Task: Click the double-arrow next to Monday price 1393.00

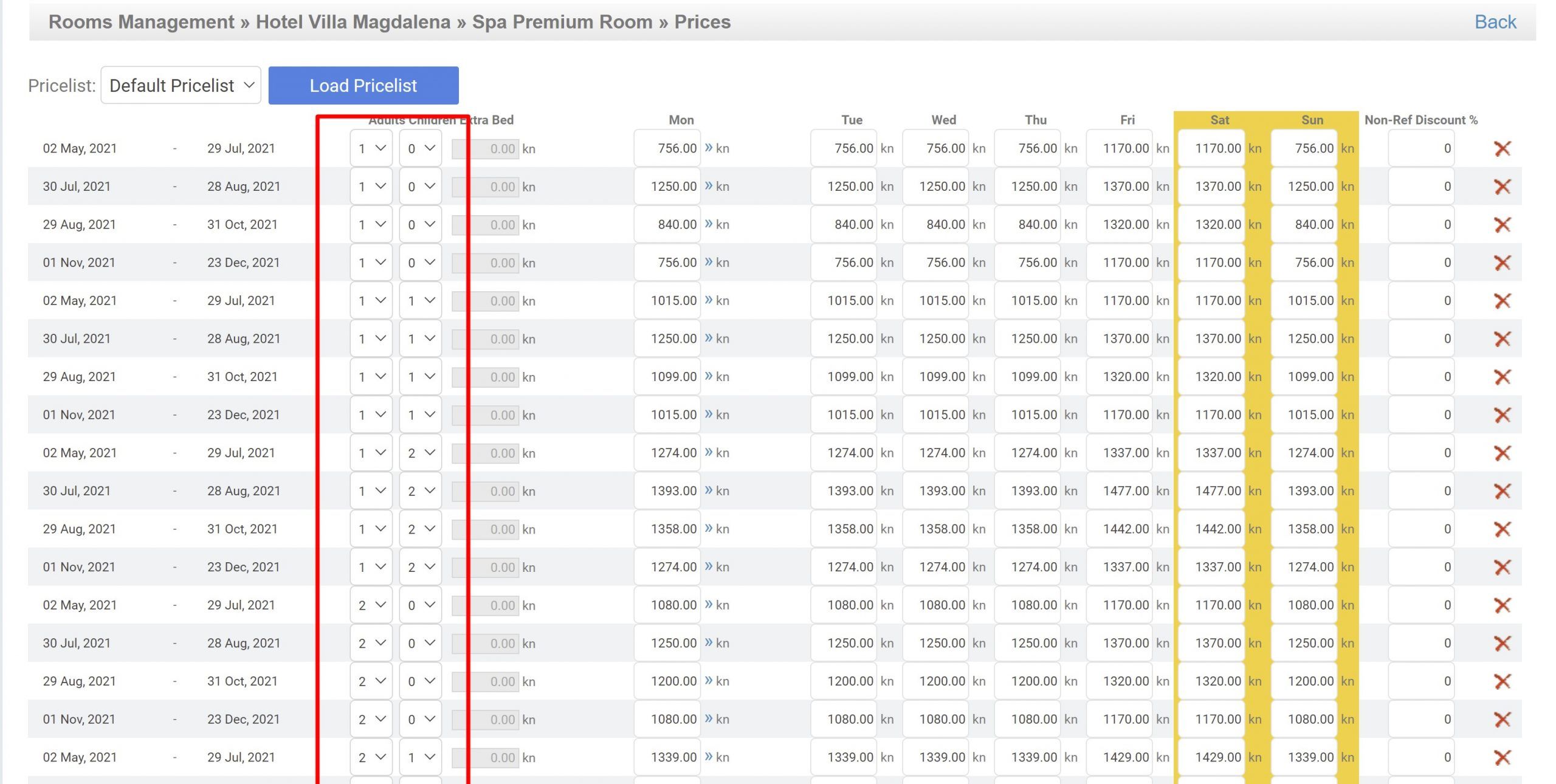Action: (x=708, y=491)
